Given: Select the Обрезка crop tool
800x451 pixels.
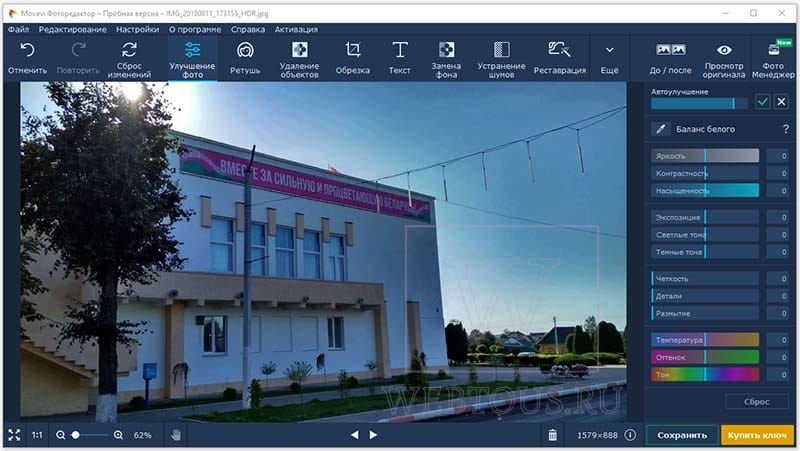Looking at the screenshot, I should [353, 59].
